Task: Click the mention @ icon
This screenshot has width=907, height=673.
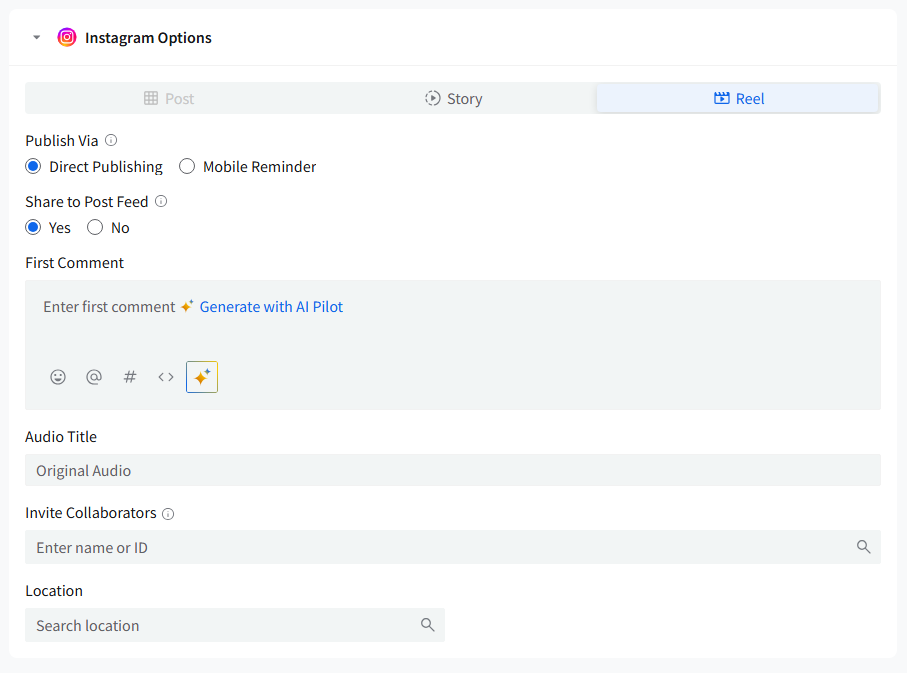Action: tap(94, 377)
